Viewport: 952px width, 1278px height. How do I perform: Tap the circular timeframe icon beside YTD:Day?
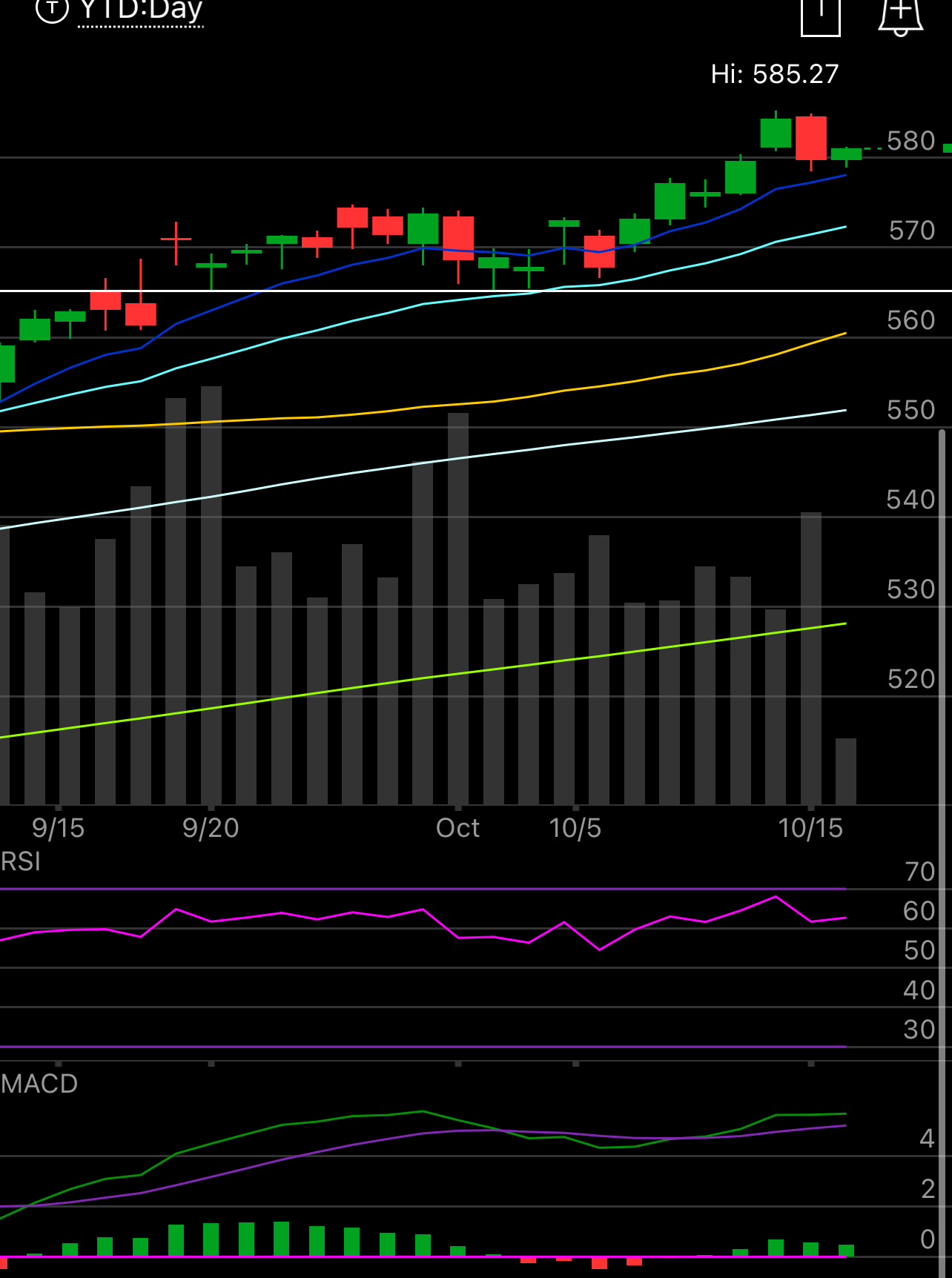point(52,10)
